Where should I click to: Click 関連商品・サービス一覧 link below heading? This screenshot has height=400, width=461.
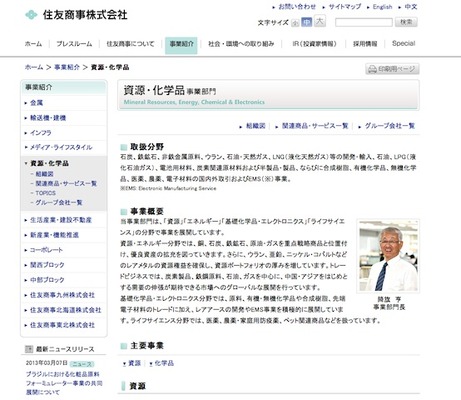point(315,126)
